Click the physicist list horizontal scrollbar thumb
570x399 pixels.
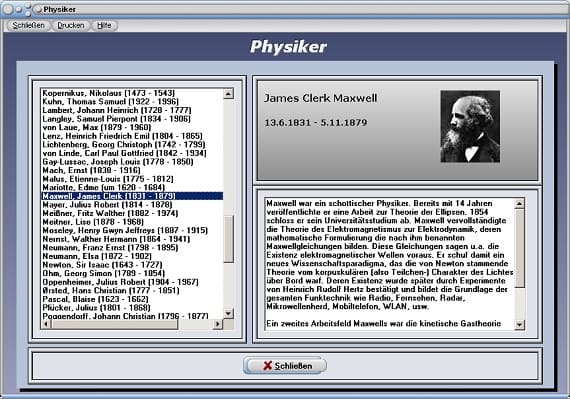coord(115,324)
